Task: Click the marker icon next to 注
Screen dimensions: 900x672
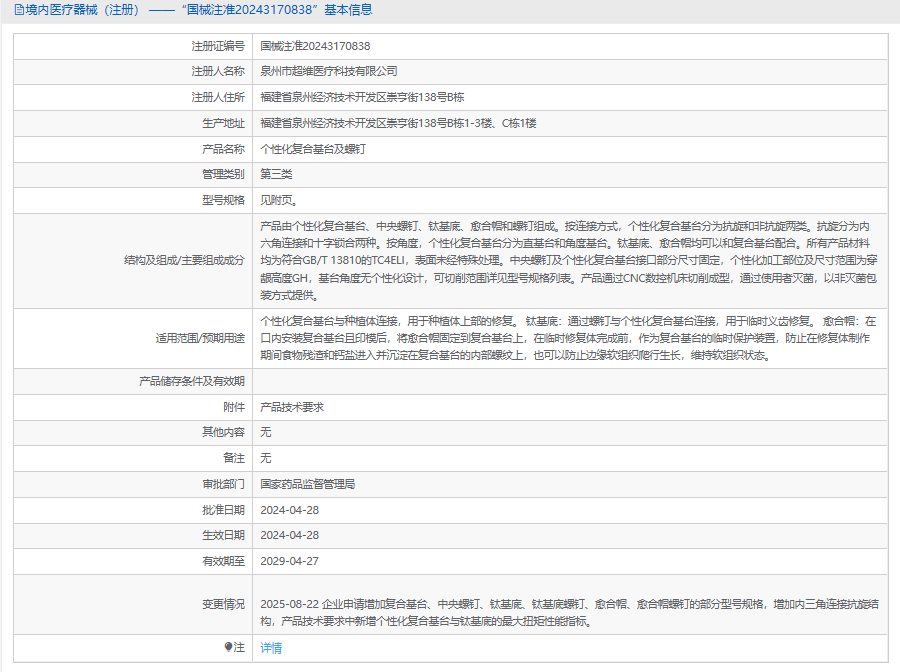Action: (229, 647)
